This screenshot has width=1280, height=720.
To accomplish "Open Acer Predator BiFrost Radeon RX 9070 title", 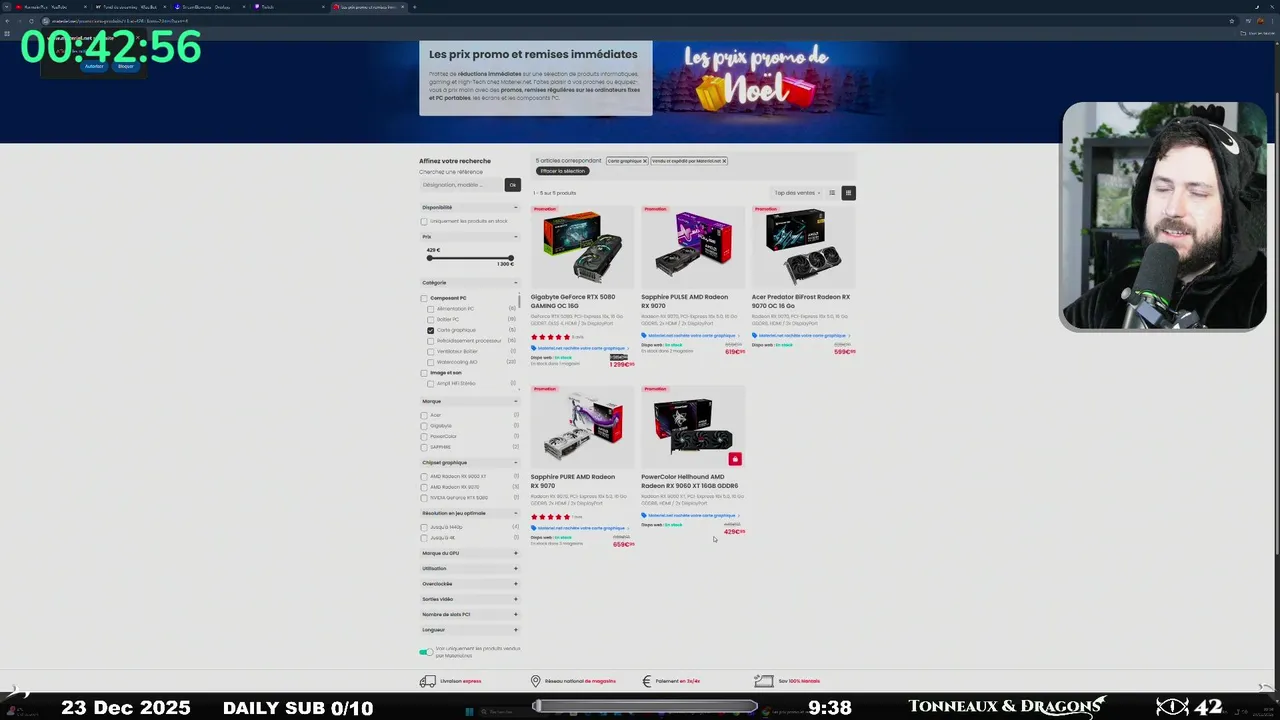I will click(801, 301).
